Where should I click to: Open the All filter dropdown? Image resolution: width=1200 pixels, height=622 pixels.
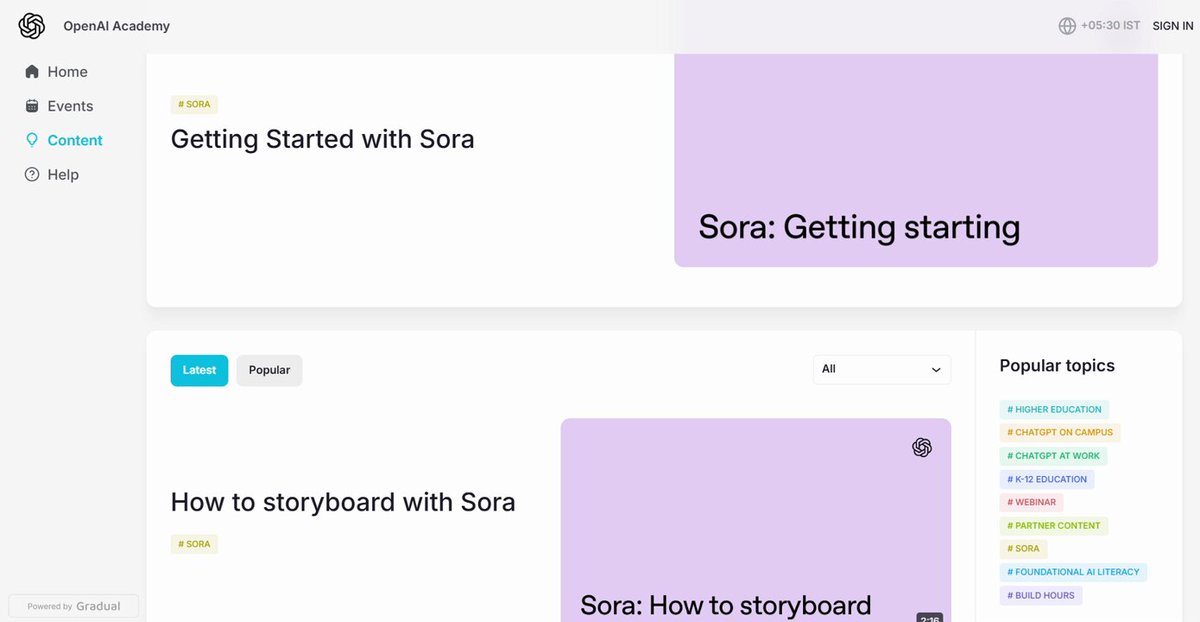pyautogui.click(x=881, y=369)
